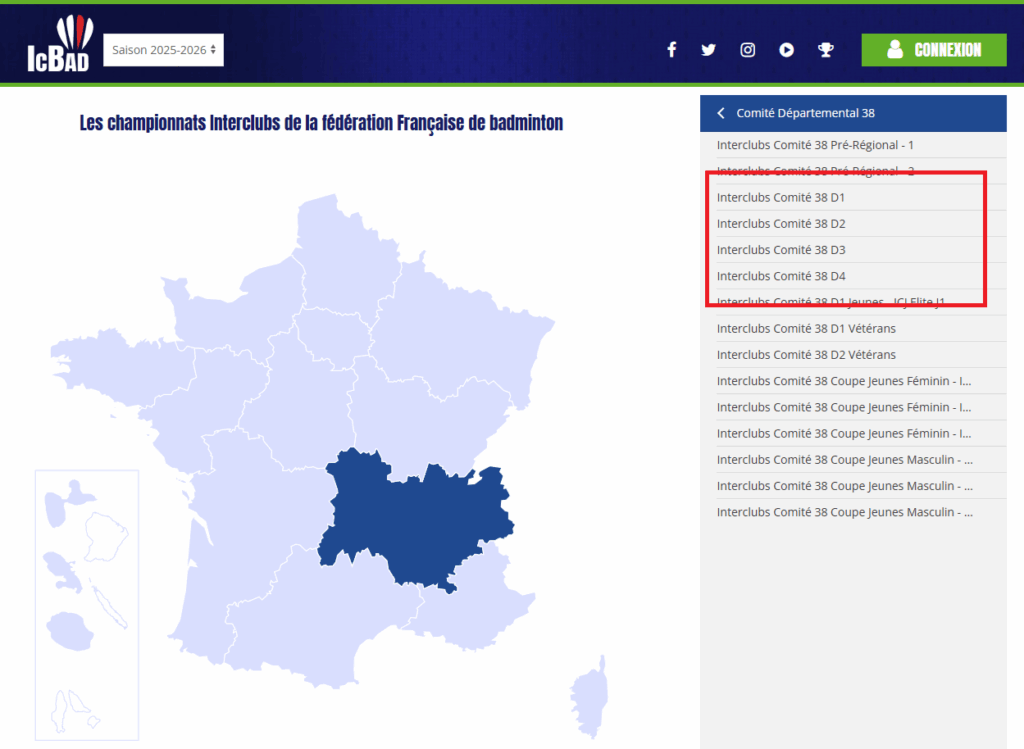The image size is (1024, 749).
Task: Click the Comité Départemental 38 panel header
Action: pyautogui.click(x=852, y=113)
